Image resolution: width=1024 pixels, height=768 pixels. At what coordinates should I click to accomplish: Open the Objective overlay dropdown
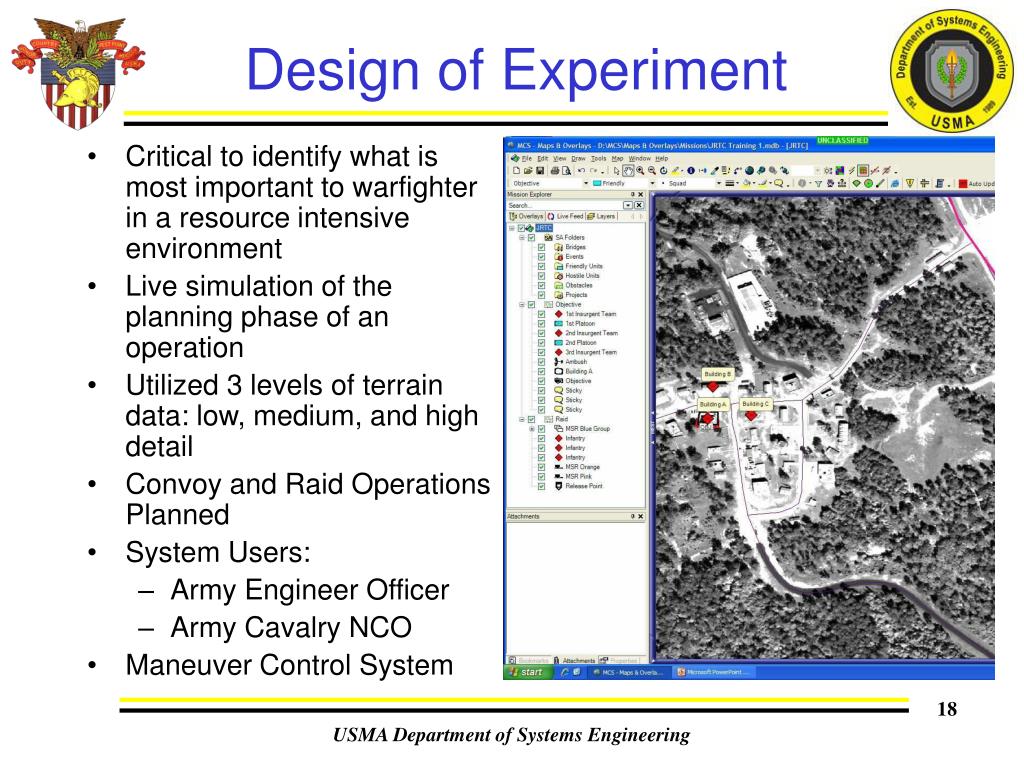coord(586,184)
